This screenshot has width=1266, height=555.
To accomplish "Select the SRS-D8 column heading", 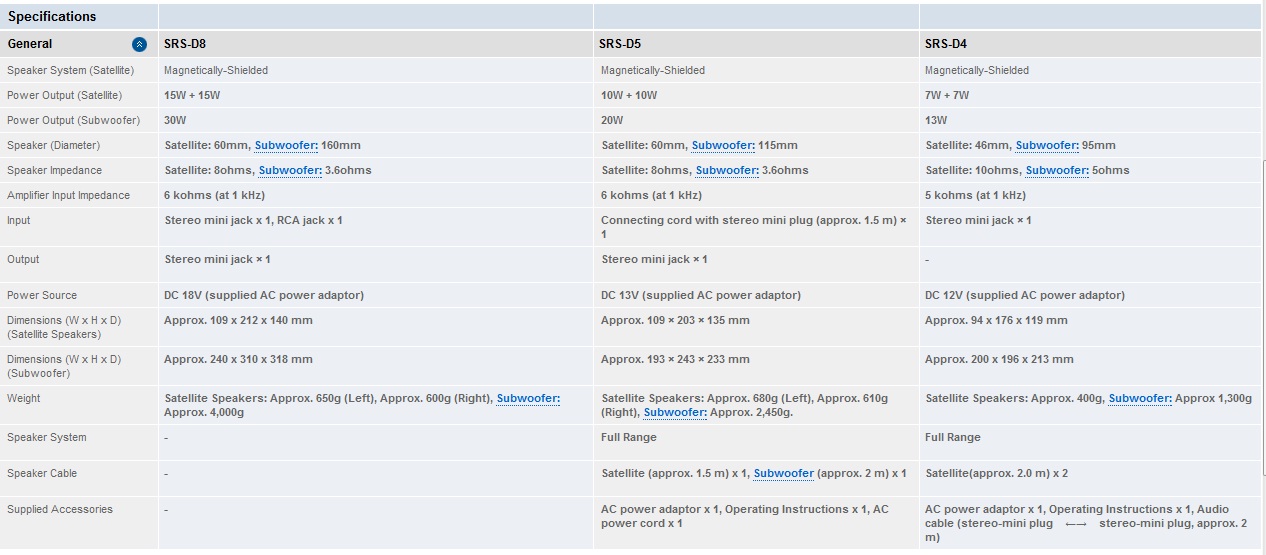I will (185, 44).
